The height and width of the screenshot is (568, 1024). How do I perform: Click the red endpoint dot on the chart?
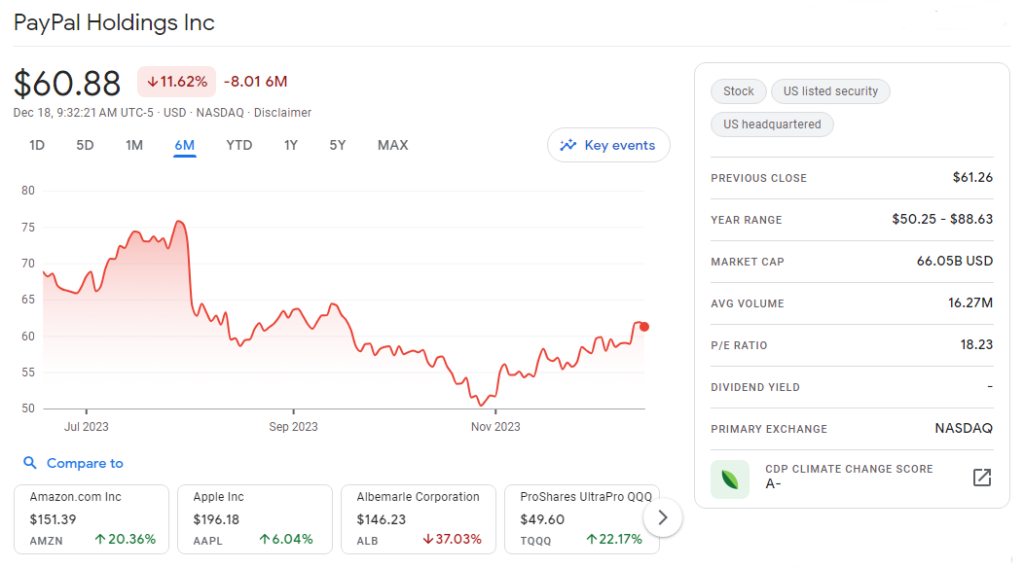tap(644, 327)
